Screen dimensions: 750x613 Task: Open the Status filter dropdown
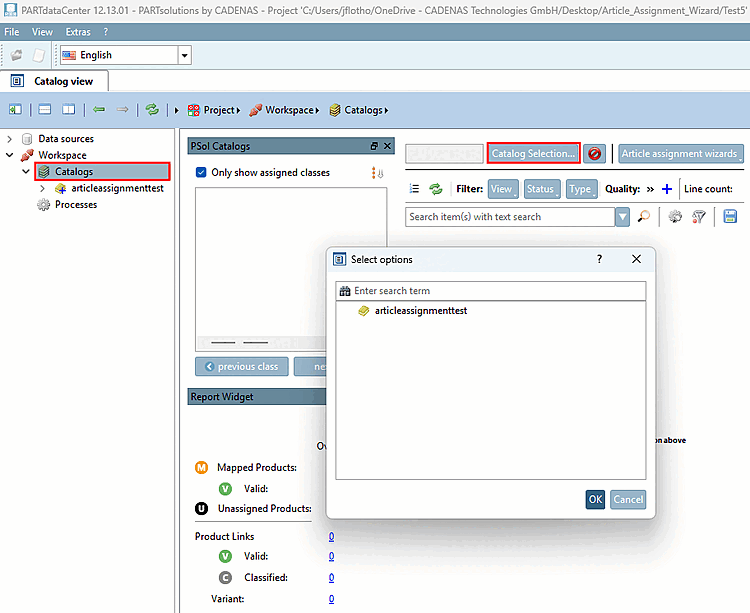coord(542,189)
